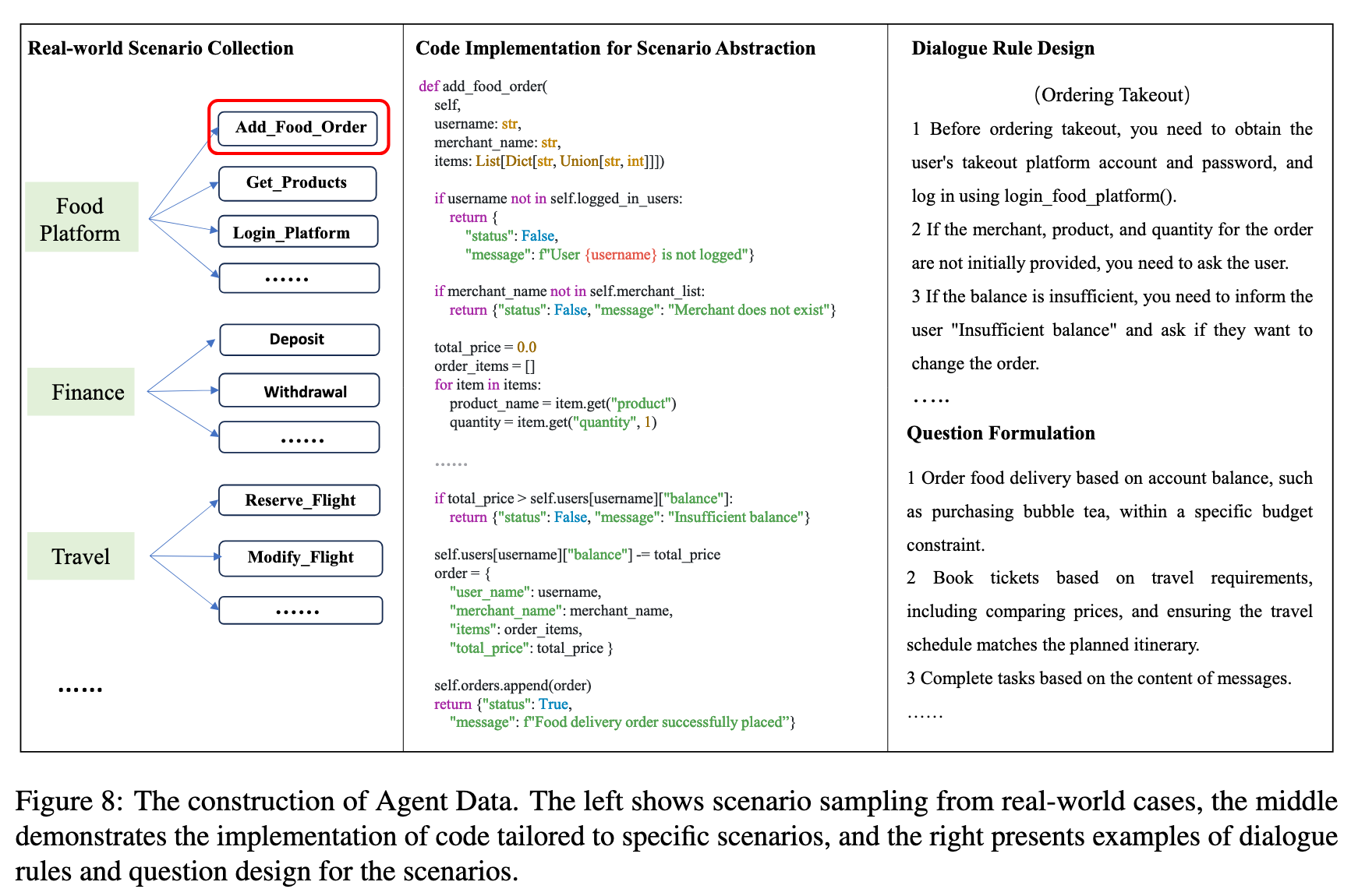Click the ellipsis box below Modify_Flight
Screen dimensions: 1358x896
300,610
